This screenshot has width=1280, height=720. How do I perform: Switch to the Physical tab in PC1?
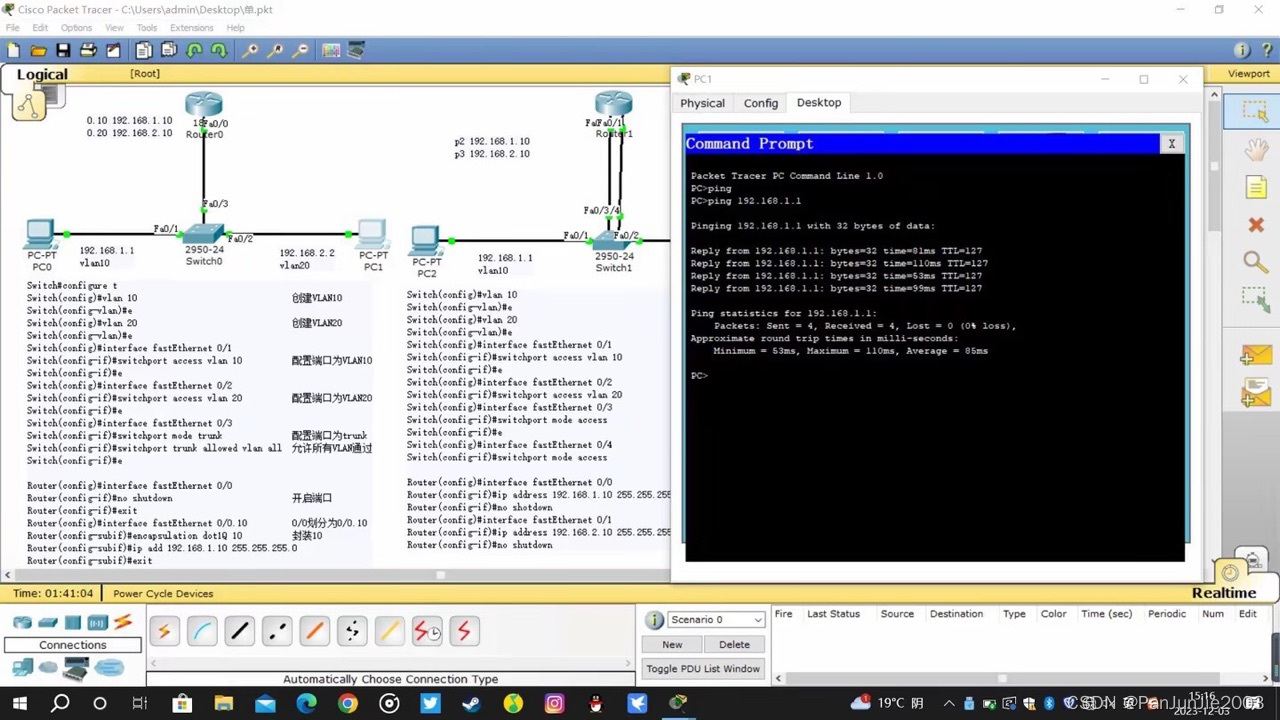tap(702, 103)
